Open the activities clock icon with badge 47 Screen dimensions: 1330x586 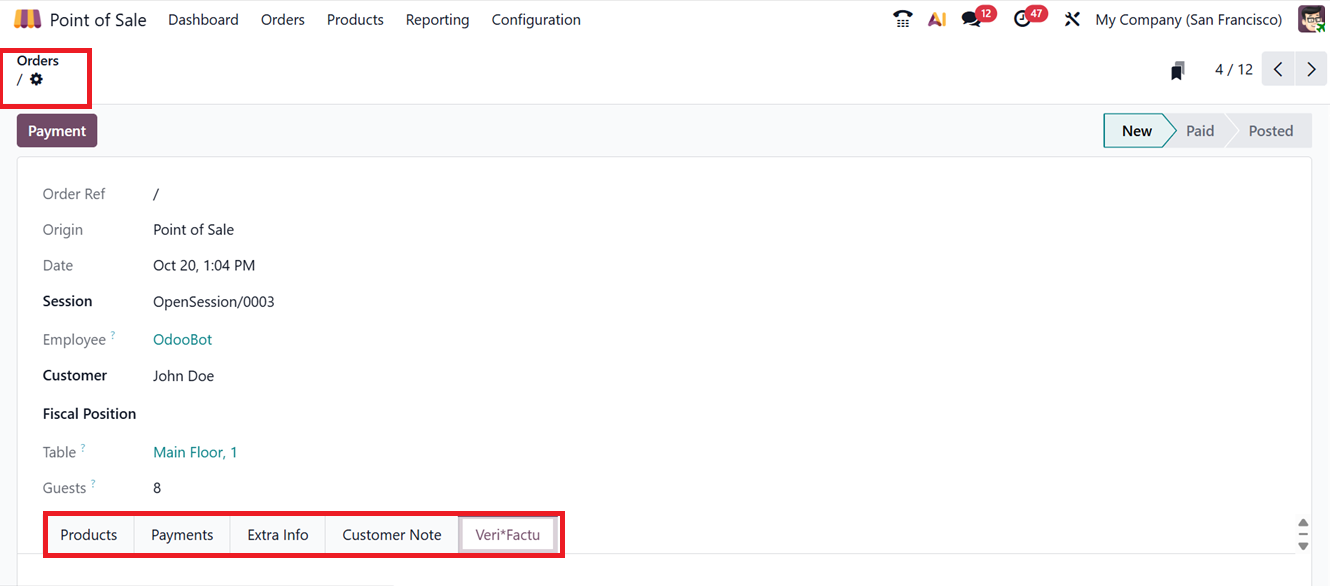[x=1022, y=19]
